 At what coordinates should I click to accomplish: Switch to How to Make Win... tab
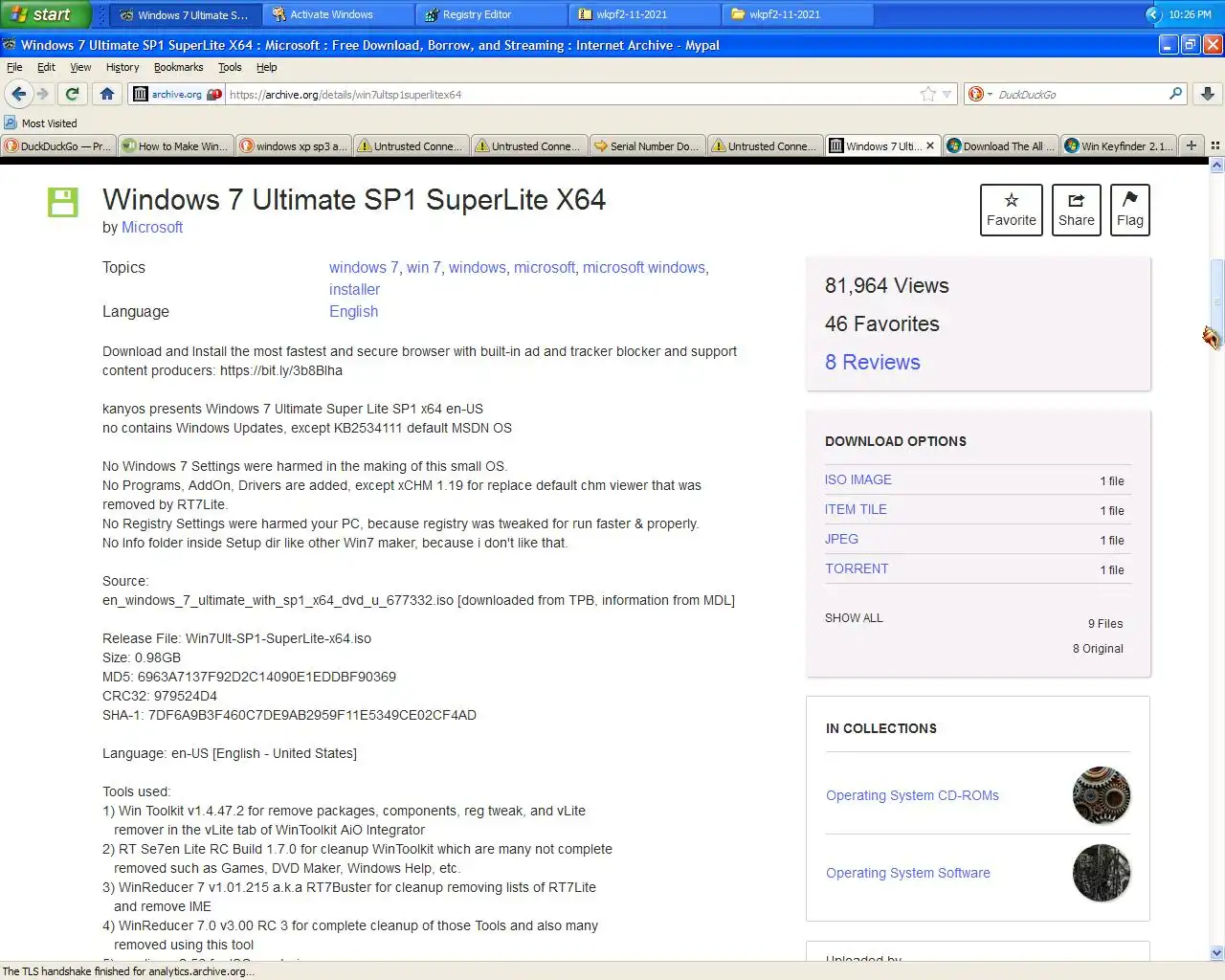(x=175, y=145)
